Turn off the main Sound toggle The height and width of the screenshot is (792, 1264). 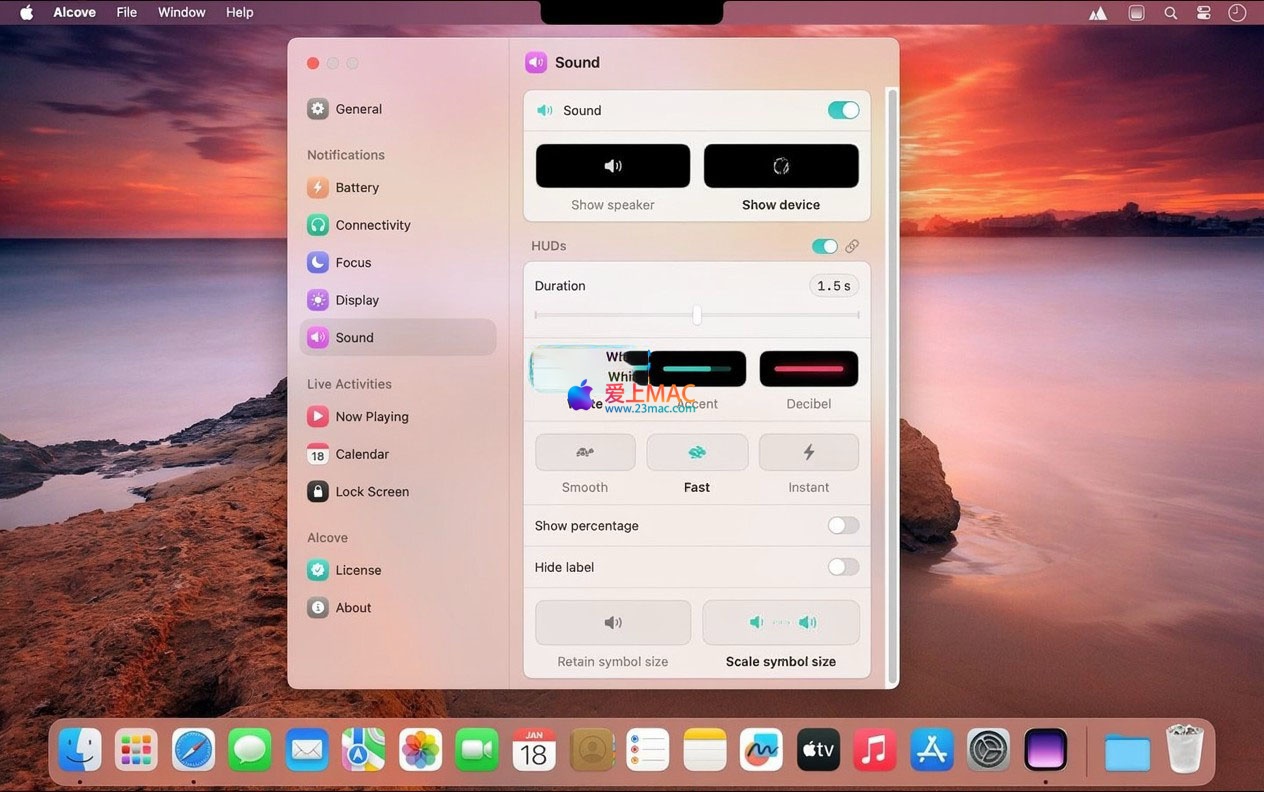click(x=843, y=110)
